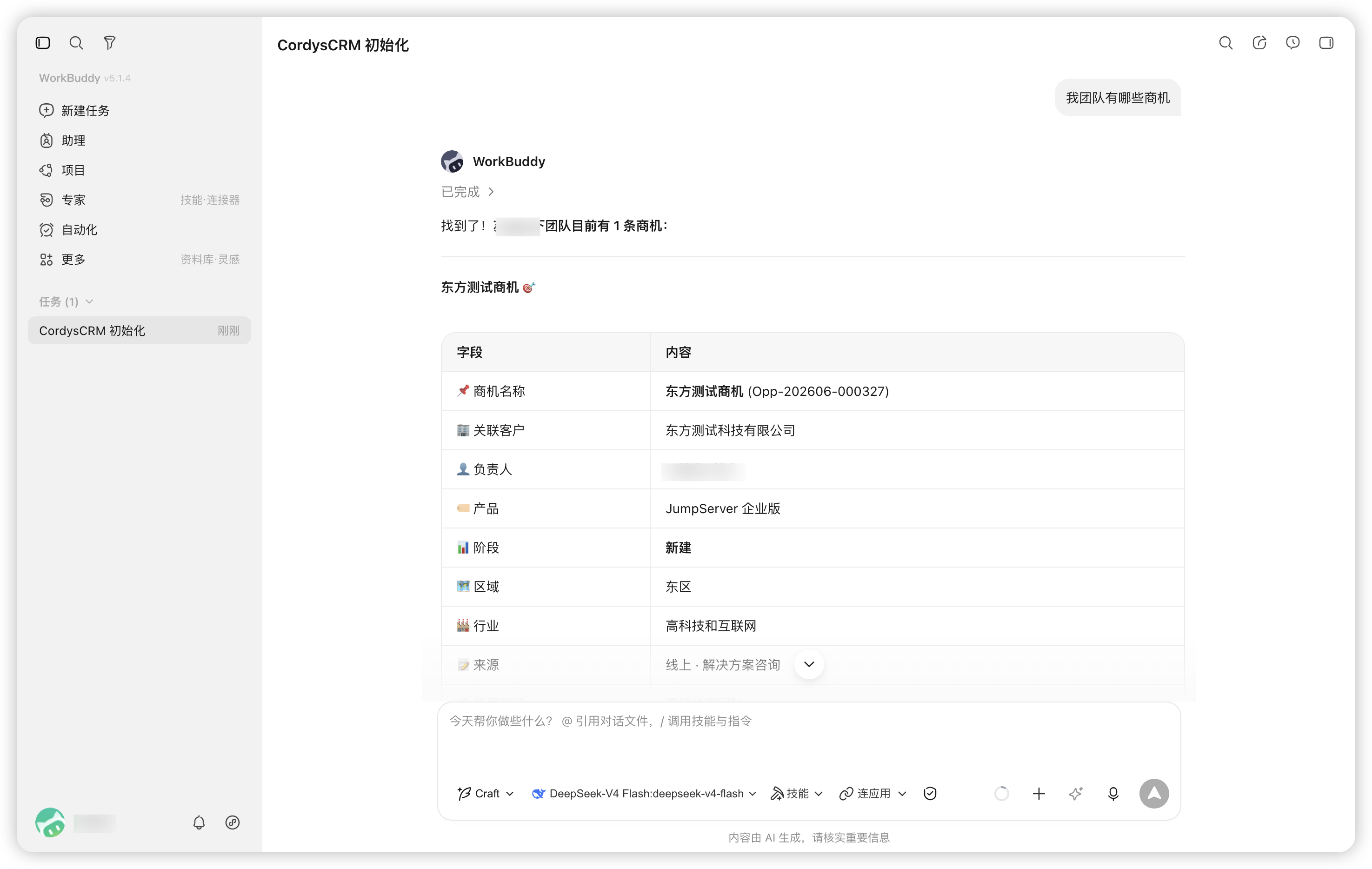Search conversation with top-right magnifier icon
The width and height of the screenshot is (1372, 869).
tap(1225, 43)
